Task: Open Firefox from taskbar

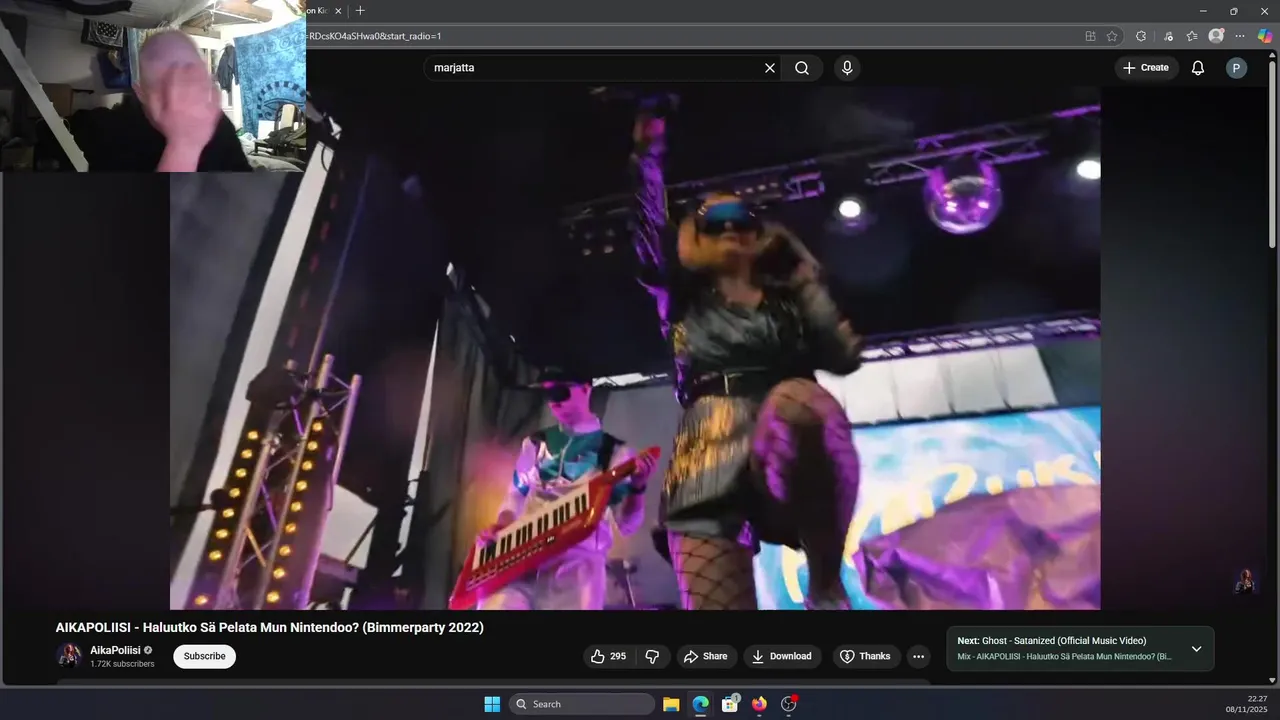Action: tap(759, 704)
